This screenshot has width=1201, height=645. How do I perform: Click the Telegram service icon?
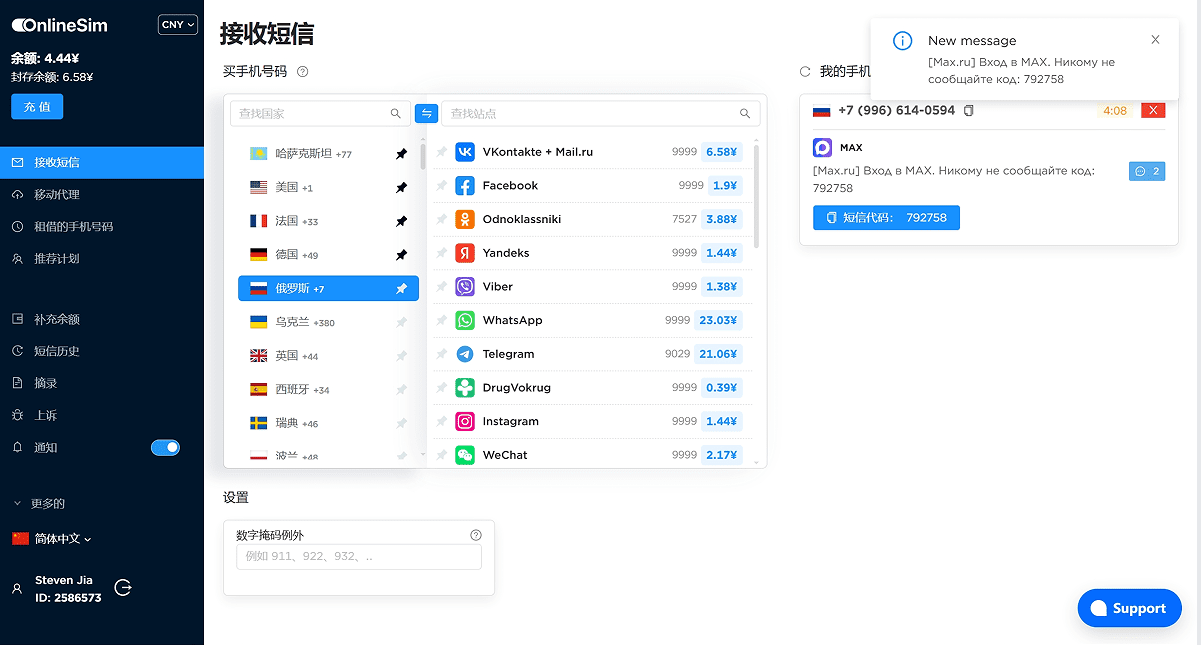[x=465, y=354]
